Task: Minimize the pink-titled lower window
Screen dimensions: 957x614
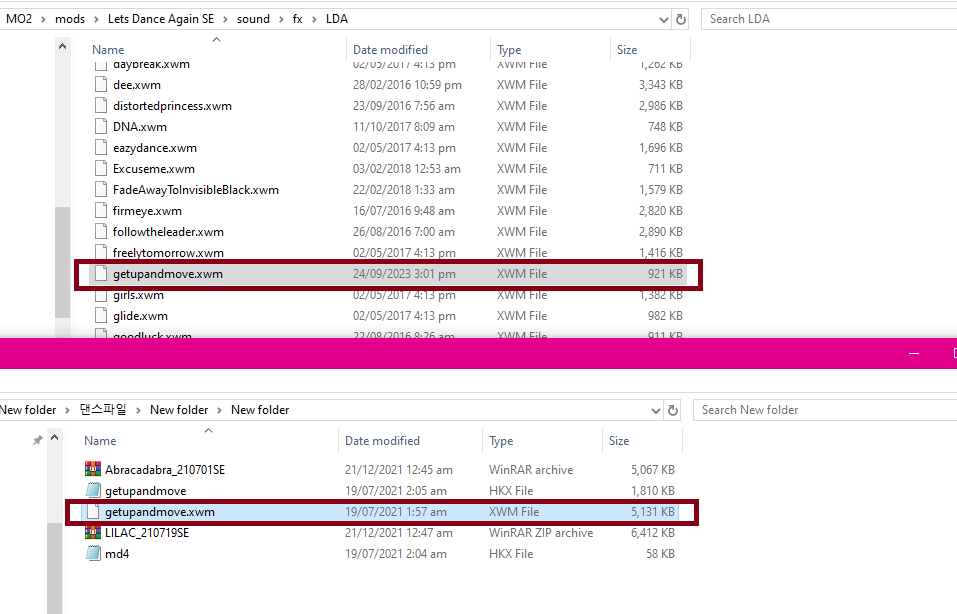Action: tap(914, 353)
